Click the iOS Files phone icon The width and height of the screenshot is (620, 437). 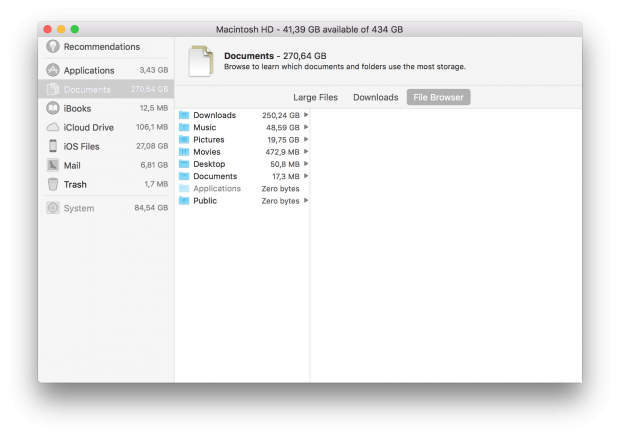53,146
